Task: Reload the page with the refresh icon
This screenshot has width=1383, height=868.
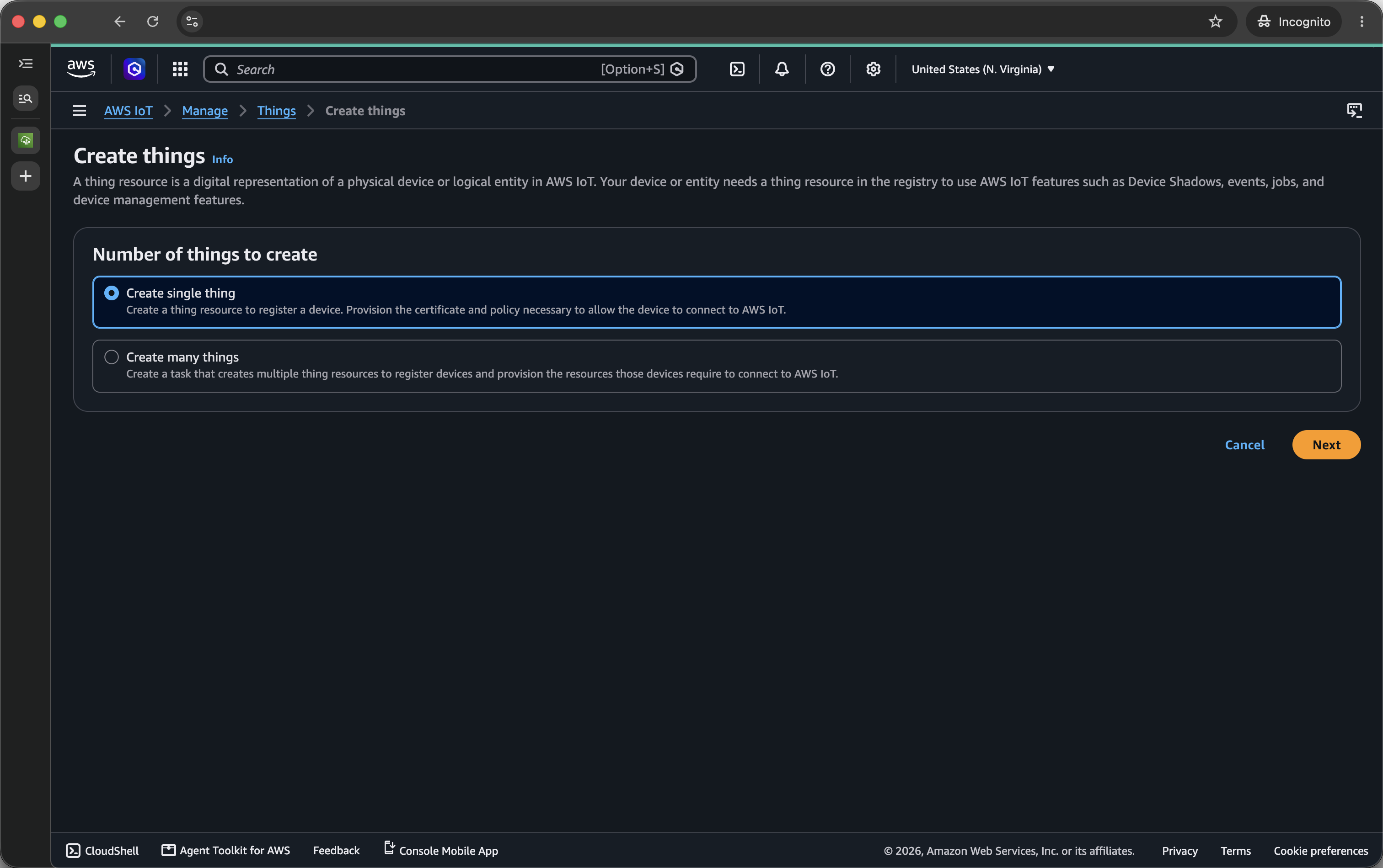Action: pos(152,21)
